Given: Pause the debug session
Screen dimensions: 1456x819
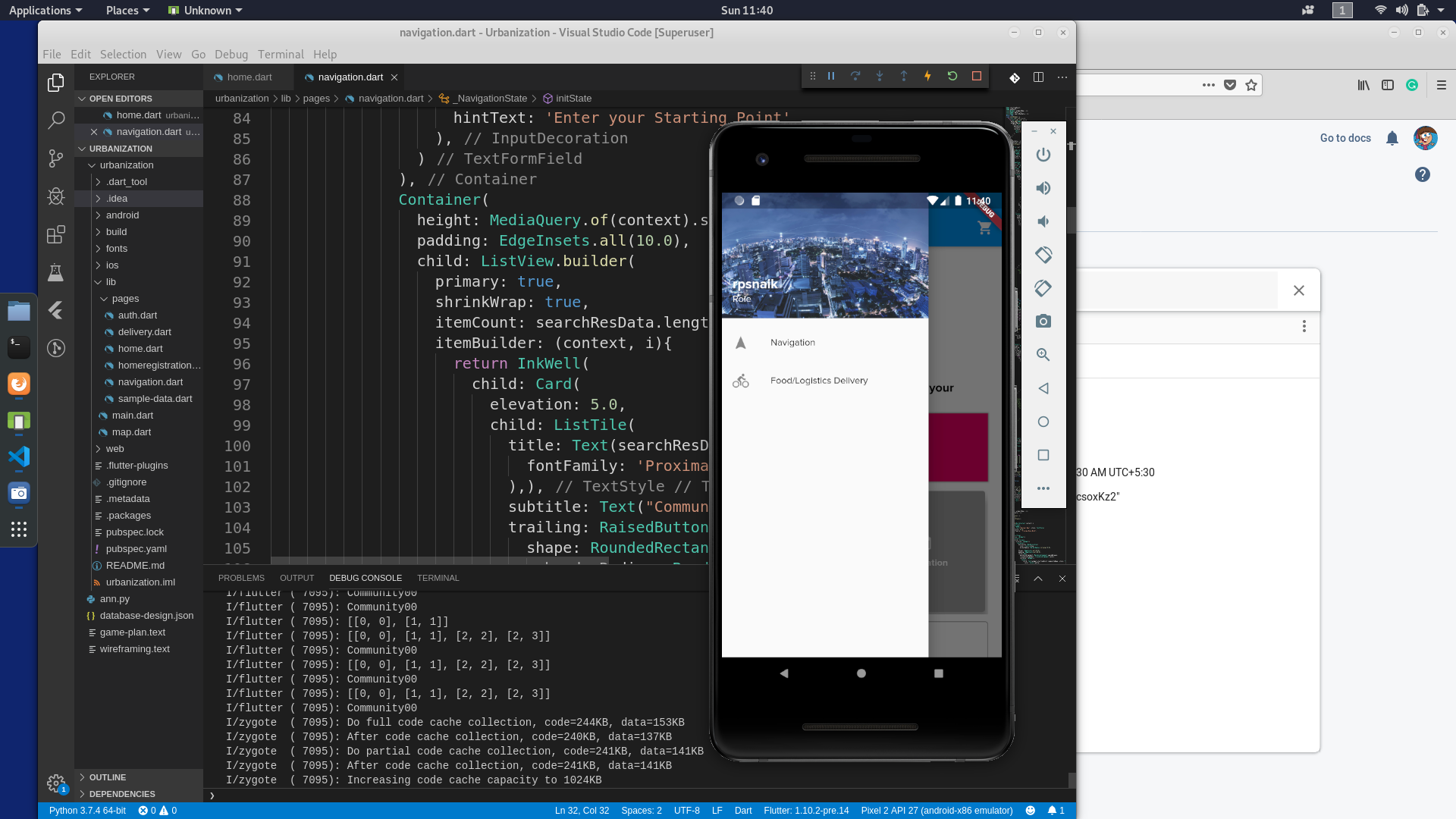Looking at the screenshot, I should [831, 76].
